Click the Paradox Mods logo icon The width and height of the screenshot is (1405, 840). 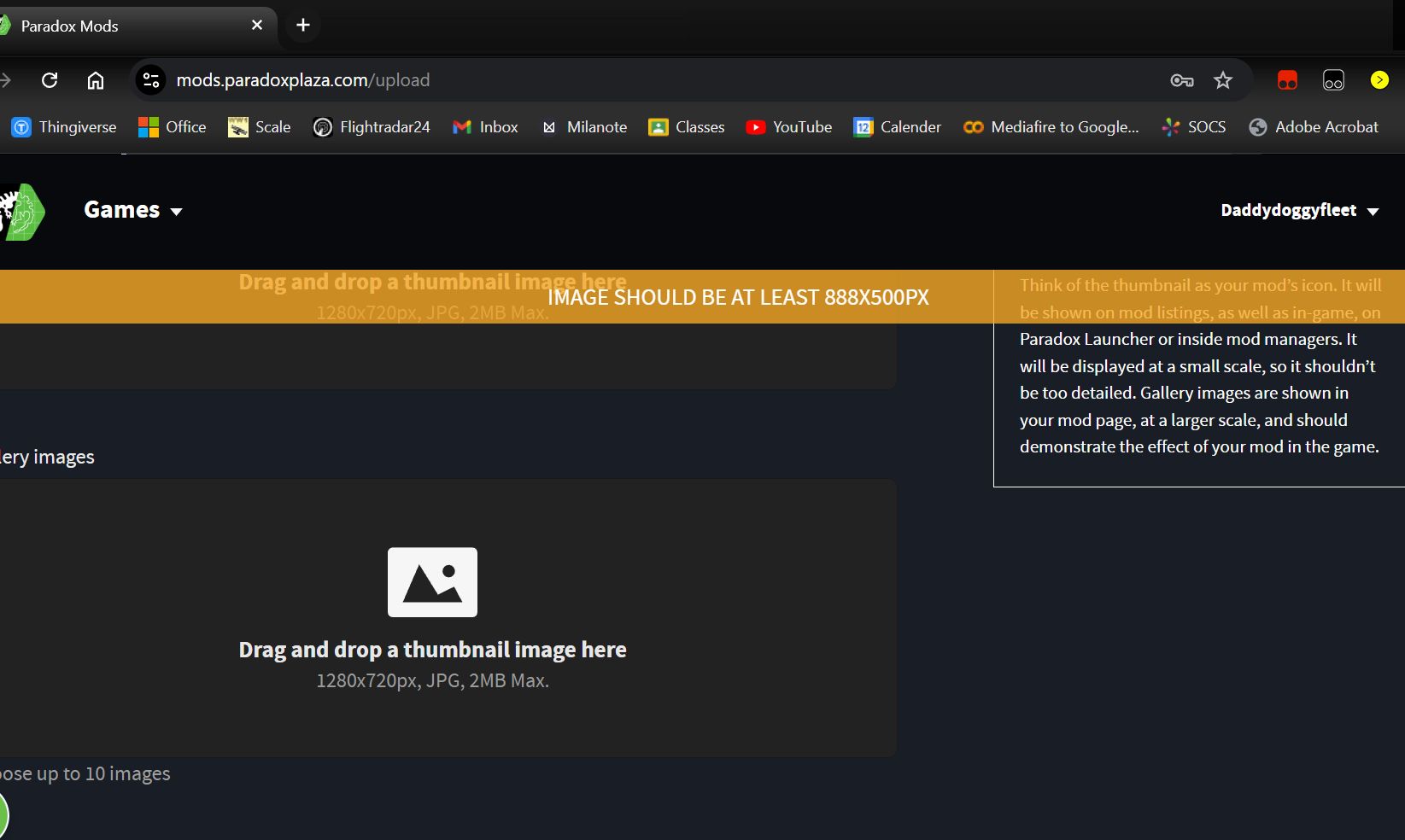tap(22, 211)
